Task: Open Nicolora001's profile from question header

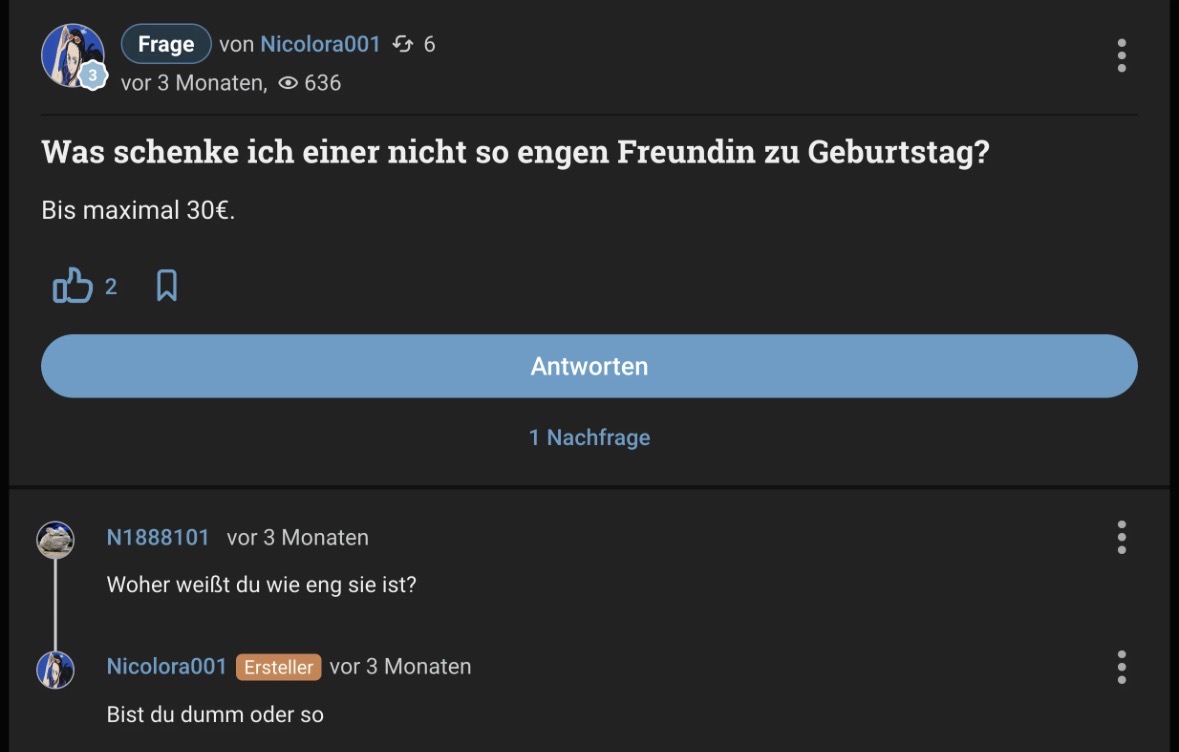Action: click(320, 44)
